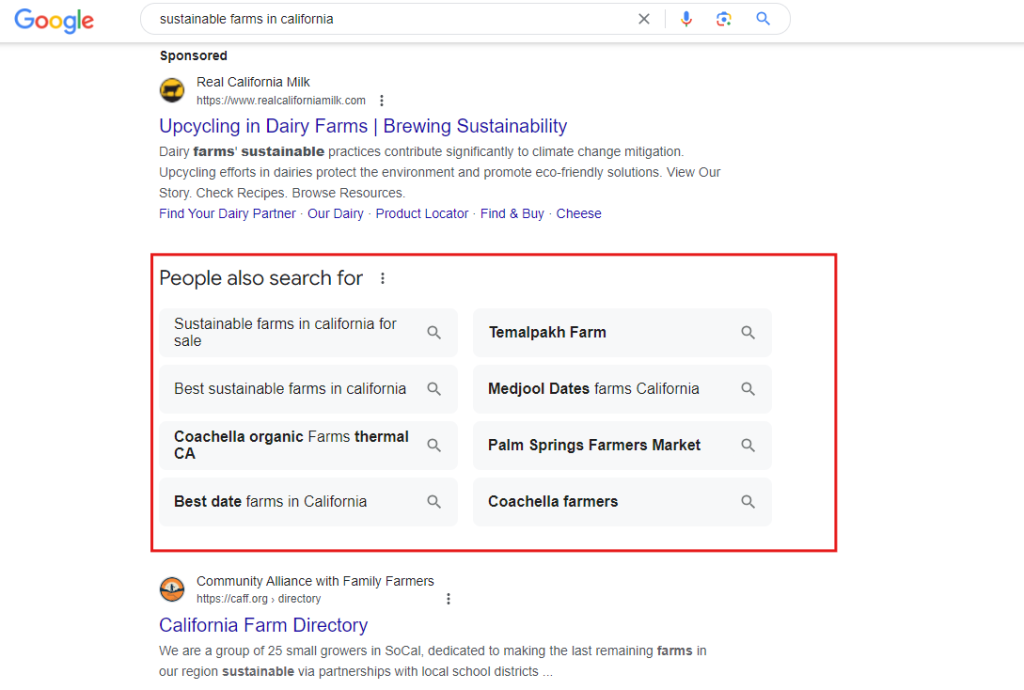Open the Real California Milk ad options menu

tap(382, 101)
